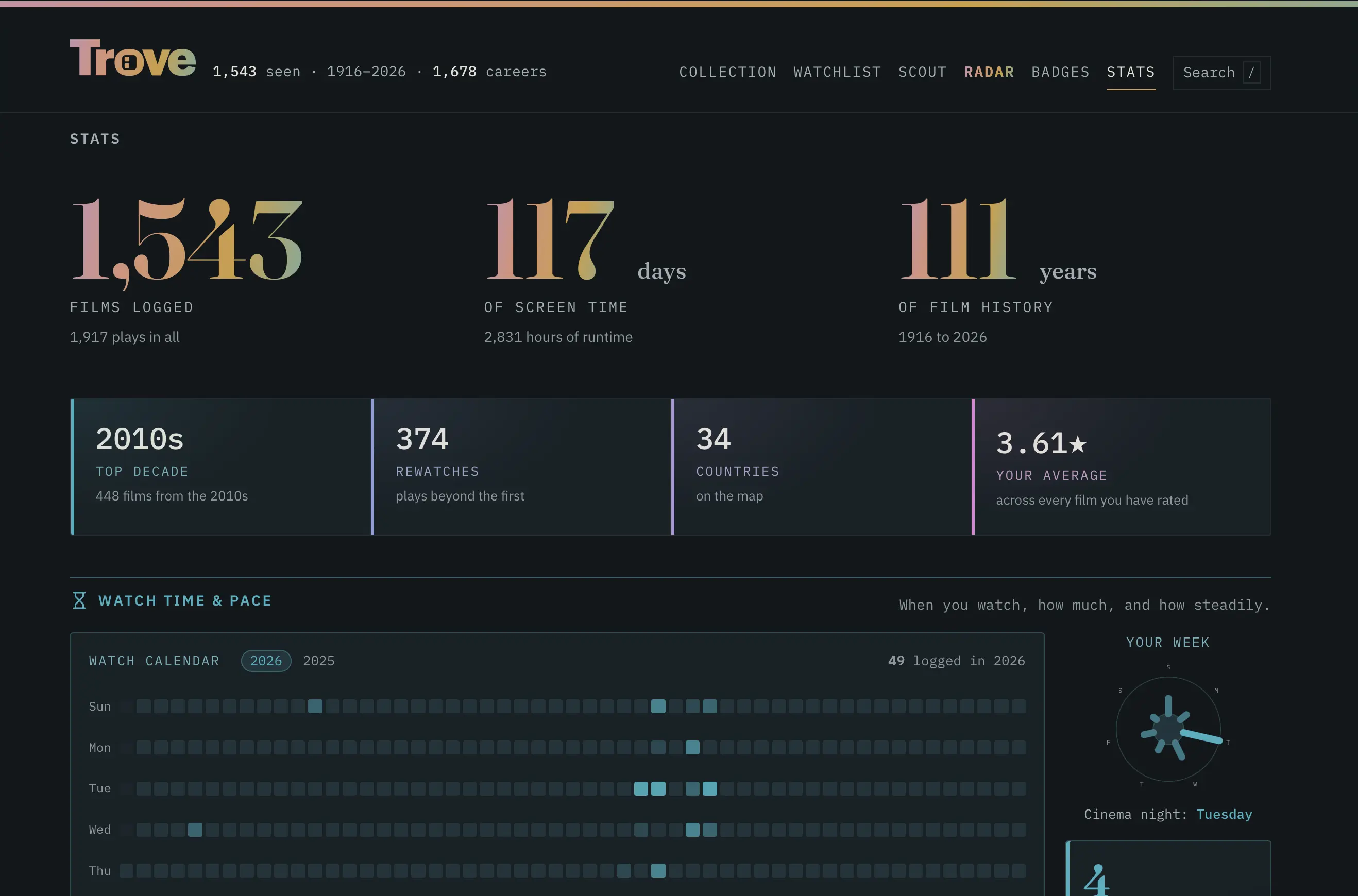Switch to the Radar tab
This screenshot has width=1358, height=896.
point(989,72)
